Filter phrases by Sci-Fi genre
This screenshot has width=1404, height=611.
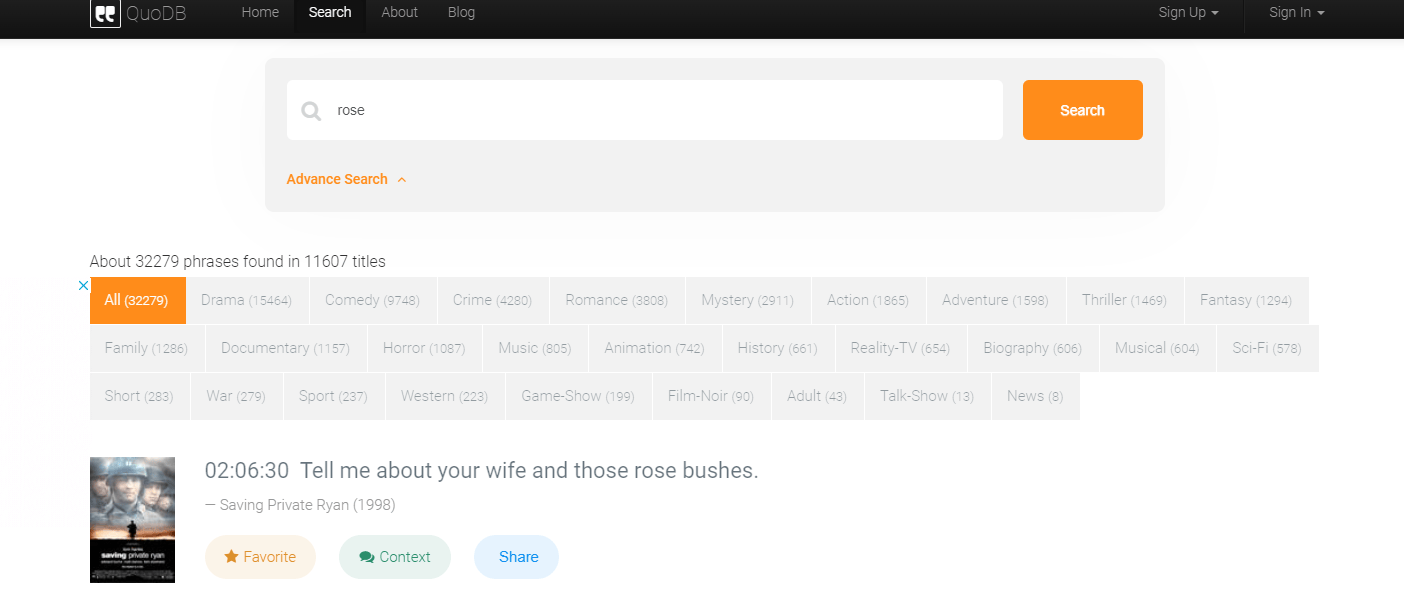[x=1266, y=348]
